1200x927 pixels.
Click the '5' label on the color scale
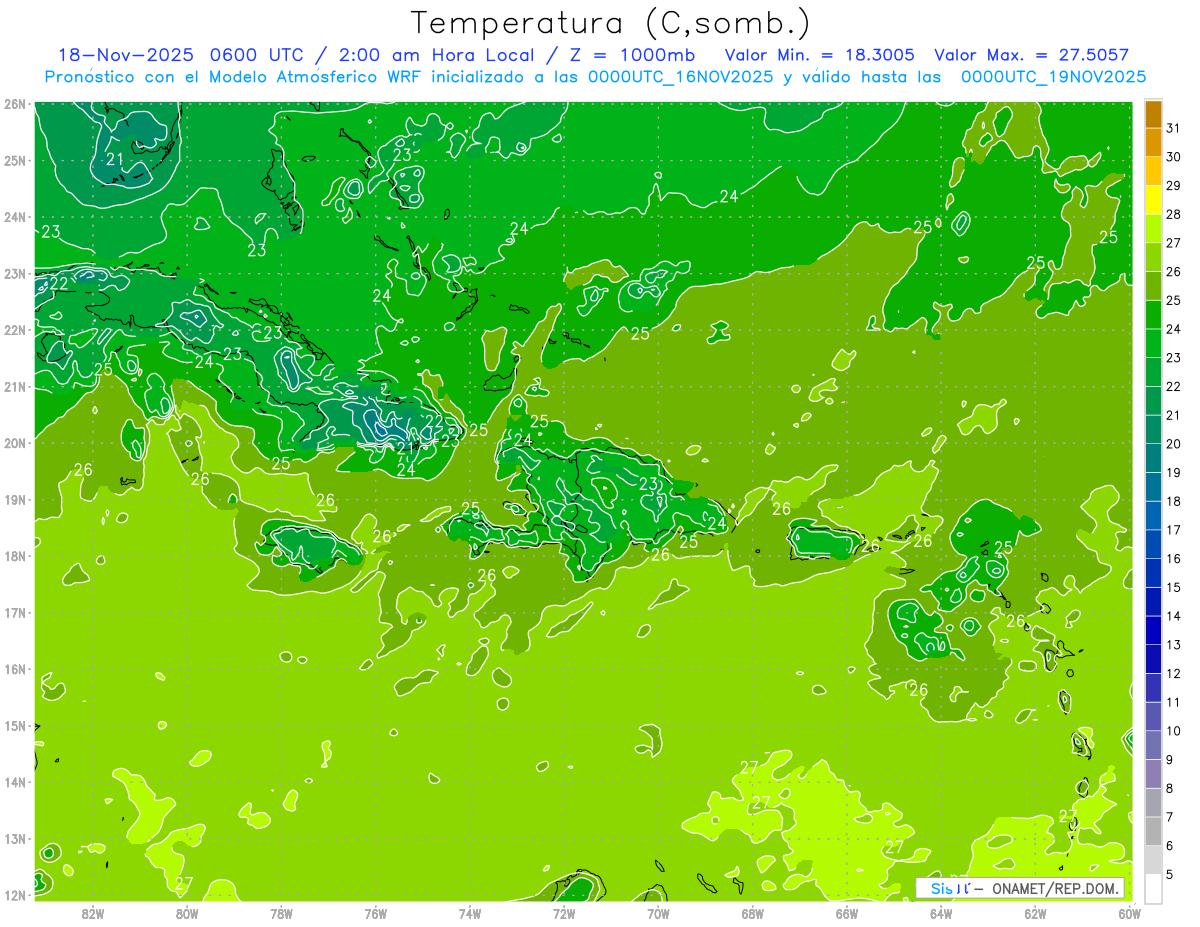point(1170,874)
